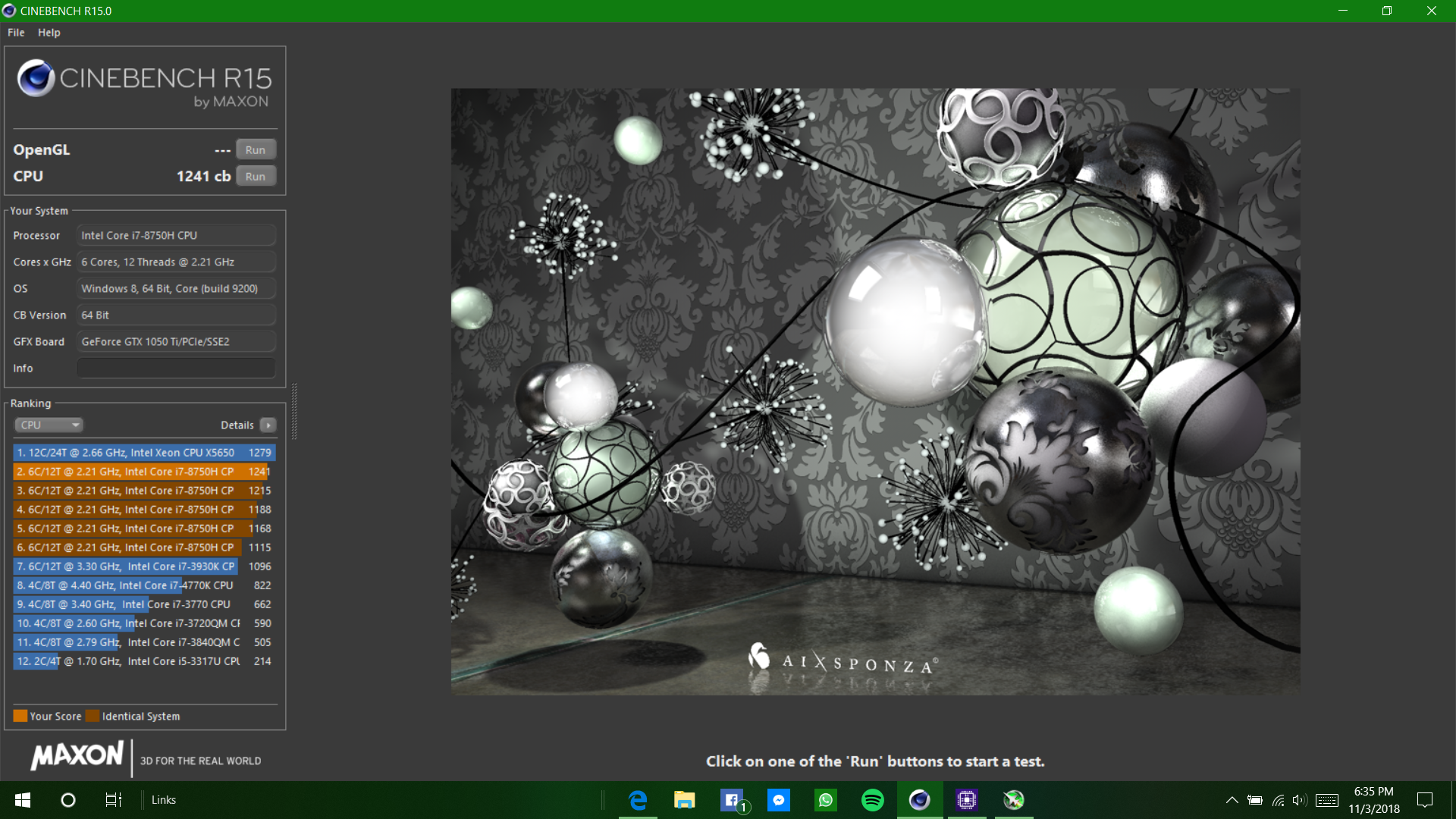
Task: Open touch keyboard tray icon
Action: pyautogui.click(x=1327, y=800)
